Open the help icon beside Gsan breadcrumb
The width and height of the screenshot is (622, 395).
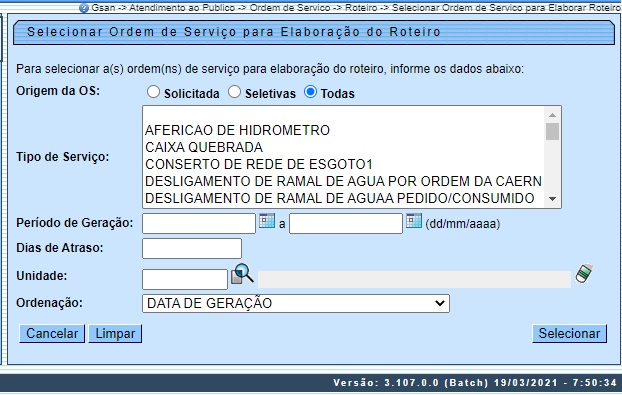pos(83,8)
